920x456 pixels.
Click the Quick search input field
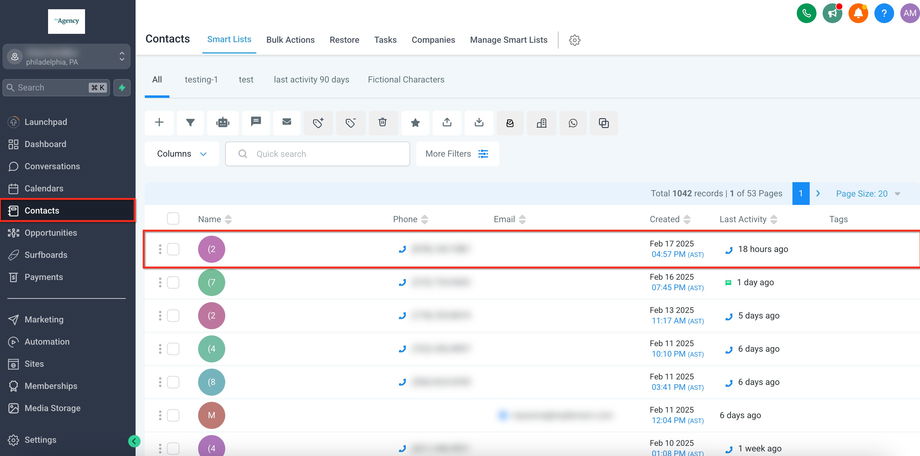318,154
